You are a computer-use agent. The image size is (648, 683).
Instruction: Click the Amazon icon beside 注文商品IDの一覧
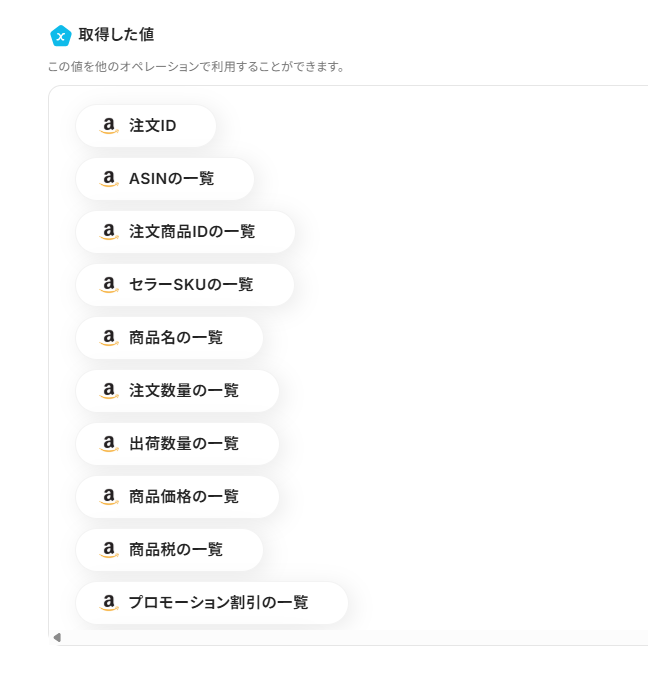109,232
